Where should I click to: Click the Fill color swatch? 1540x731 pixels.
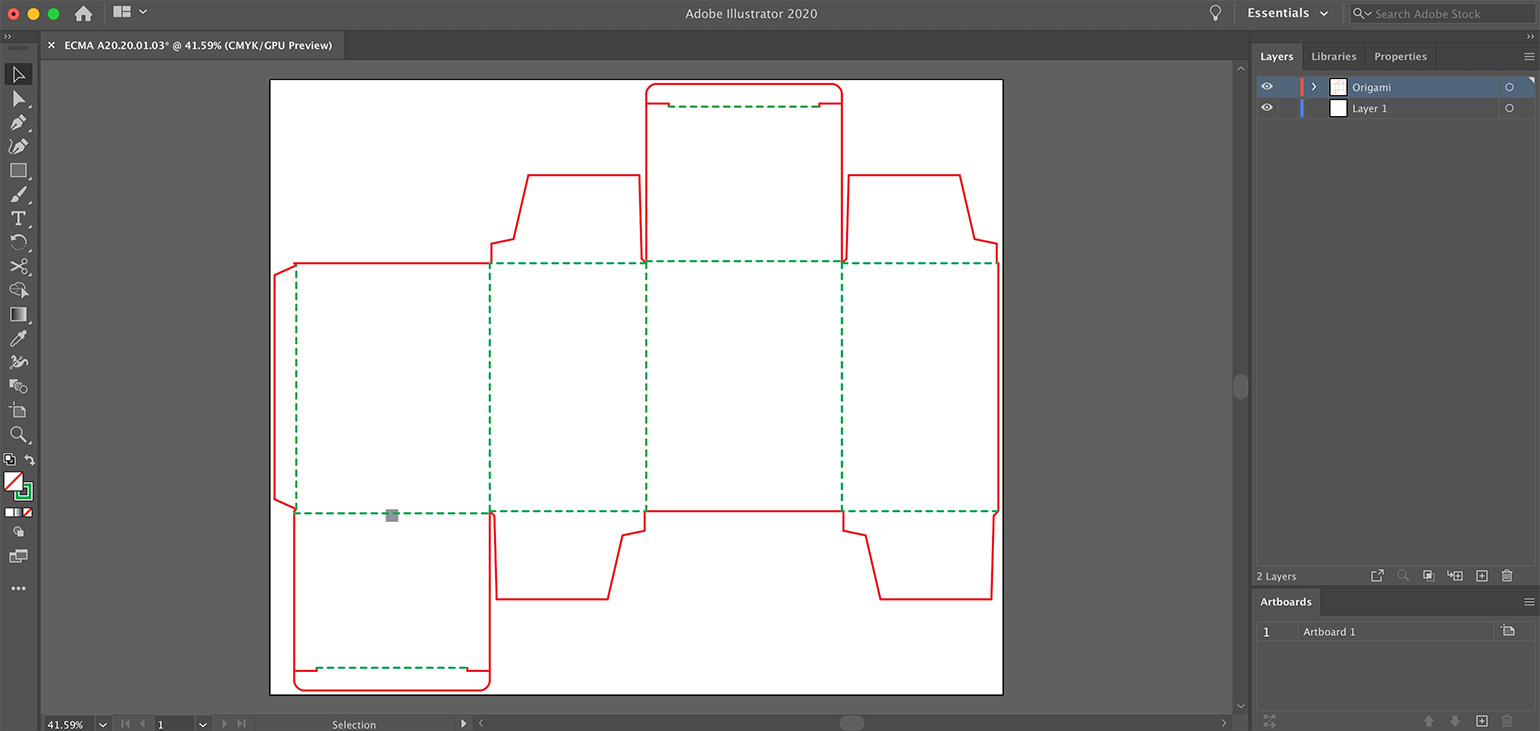point(14,482)
